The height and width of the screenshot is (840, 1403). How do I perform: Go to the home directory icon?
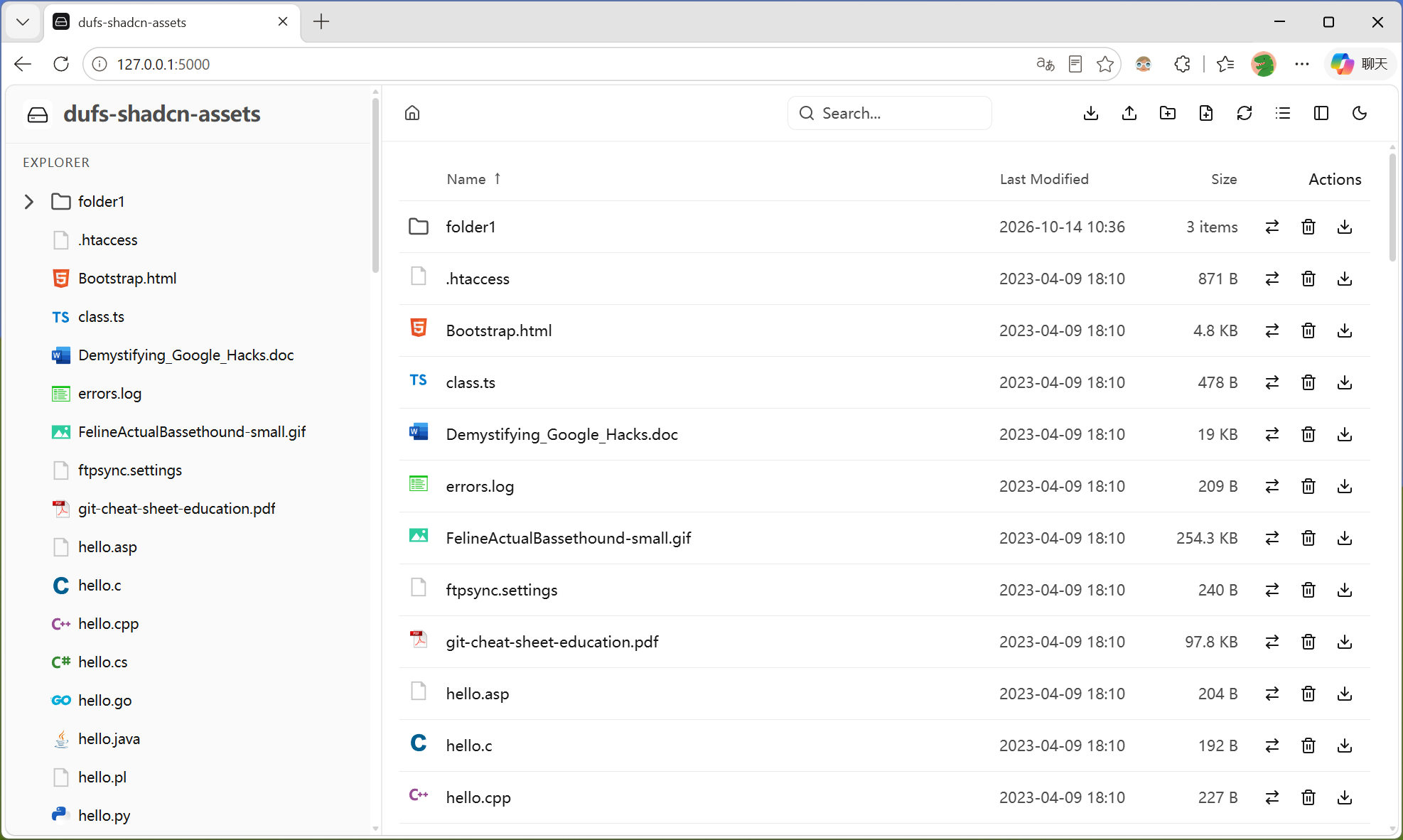(x=412, y=113)
